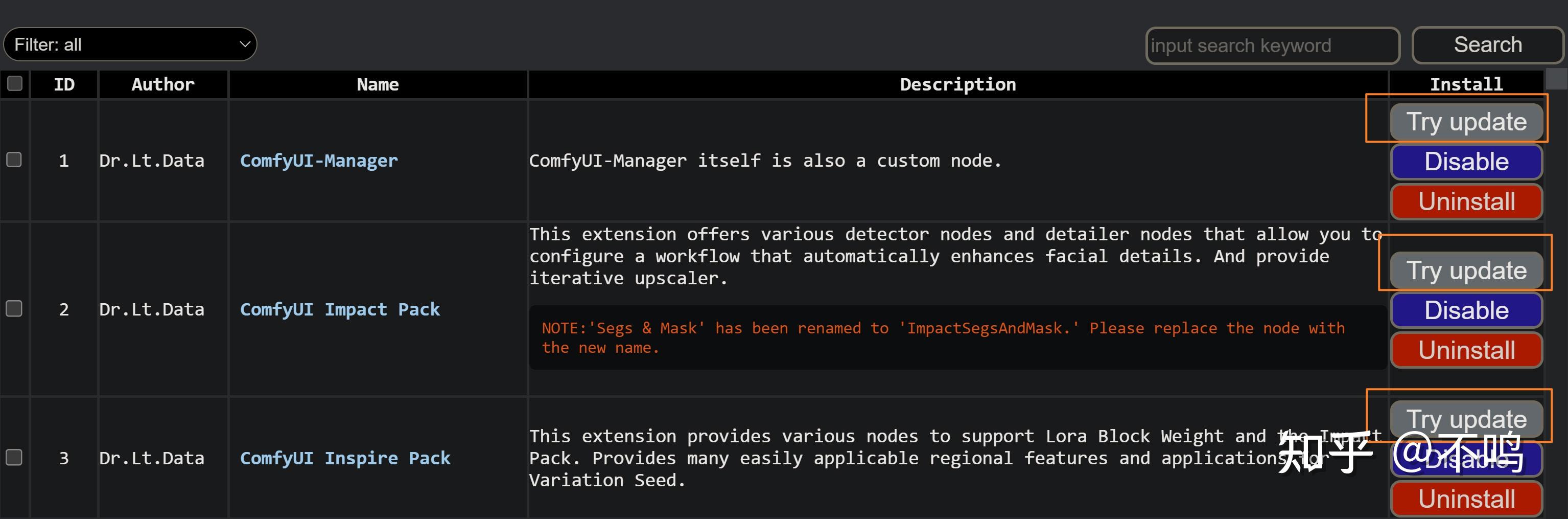The height and width of the screenshot is (519, 1568).
Task: Check the ComfyUI-Manager row checkbox
Action: point(14,160)
